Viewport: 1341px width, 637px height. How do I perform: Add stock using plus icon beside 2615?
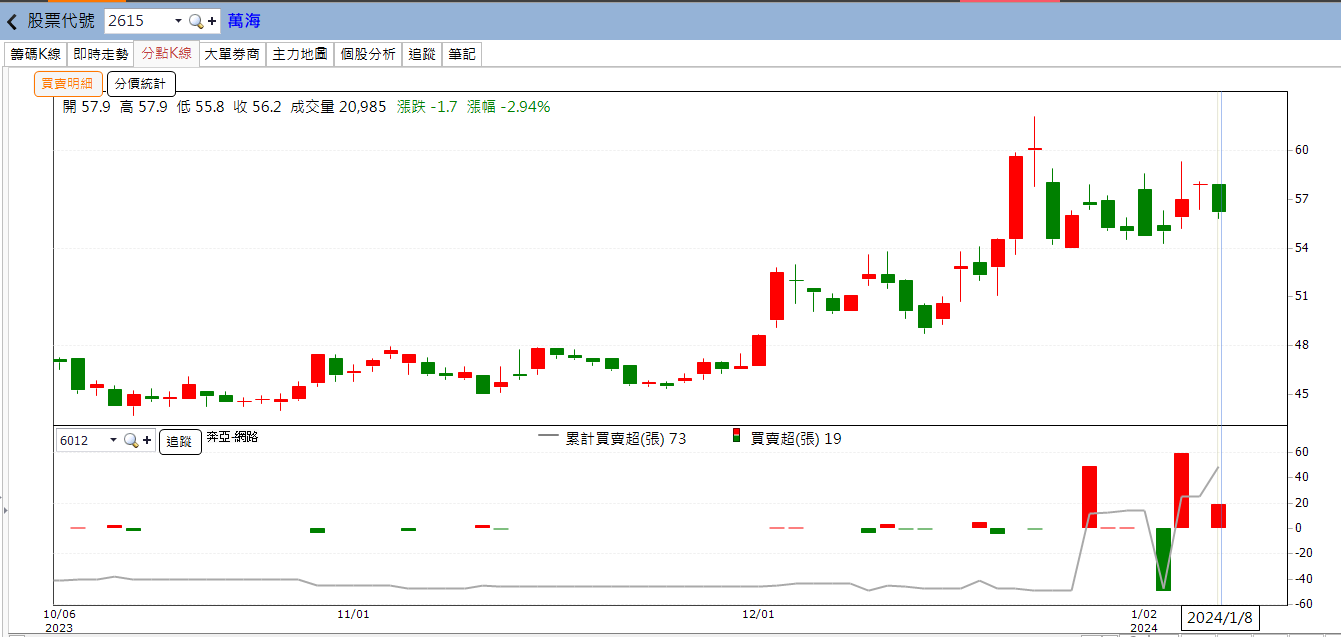(x=212, y=21)
